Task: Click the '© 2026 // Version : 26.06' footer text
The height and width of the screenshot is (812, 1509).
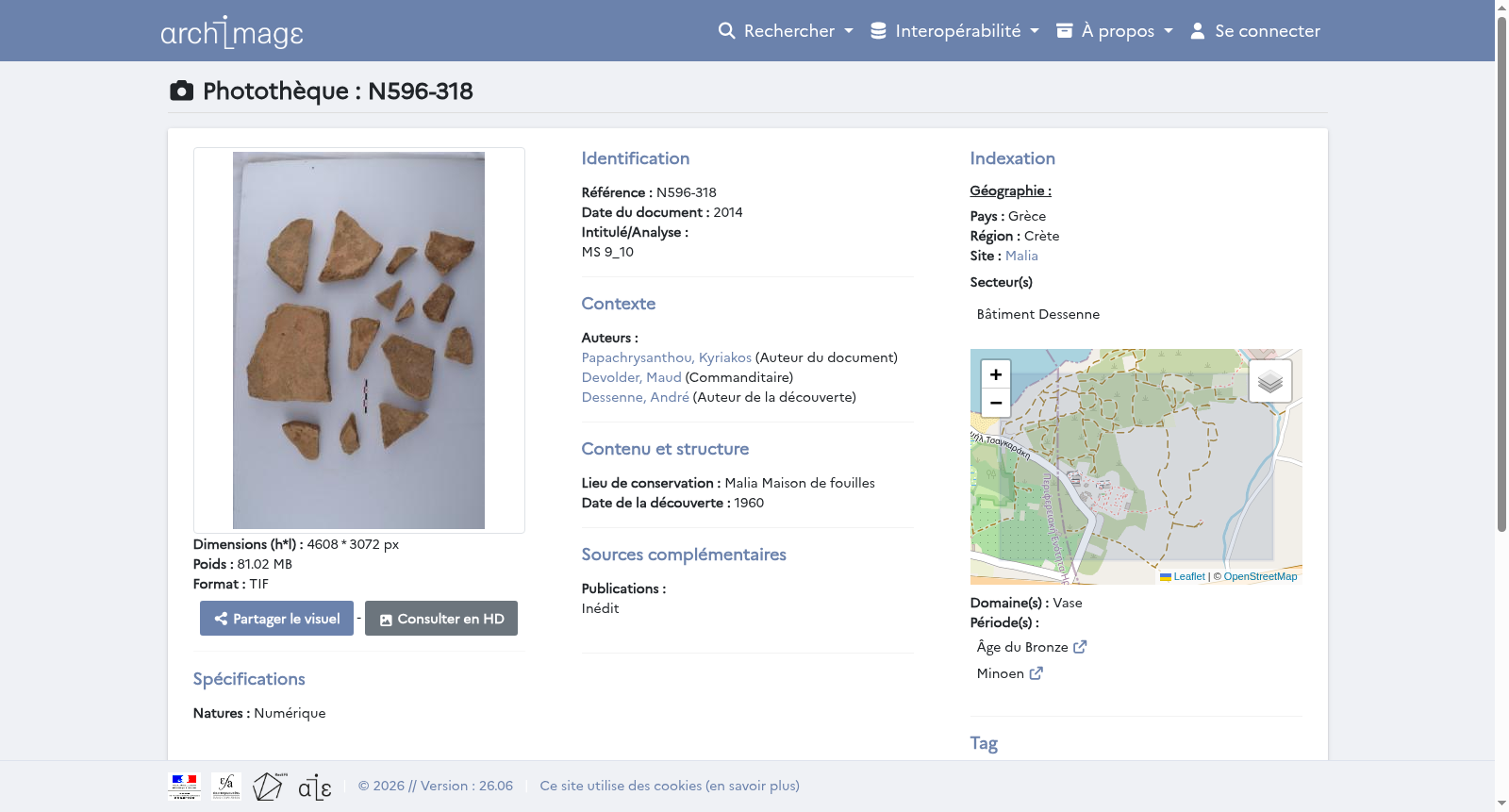Action: [x=436, y=786]
